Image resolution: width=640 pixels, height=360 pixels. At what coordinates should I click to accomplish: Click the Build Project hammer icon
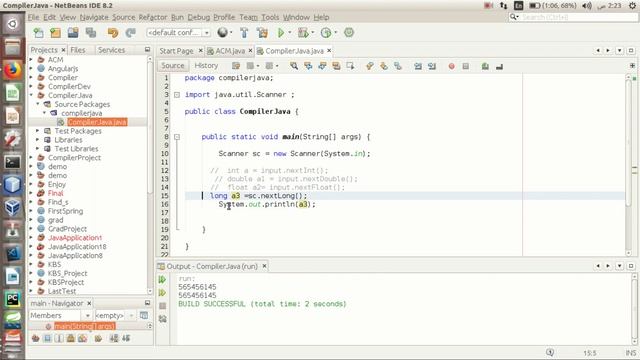(244, 33)
